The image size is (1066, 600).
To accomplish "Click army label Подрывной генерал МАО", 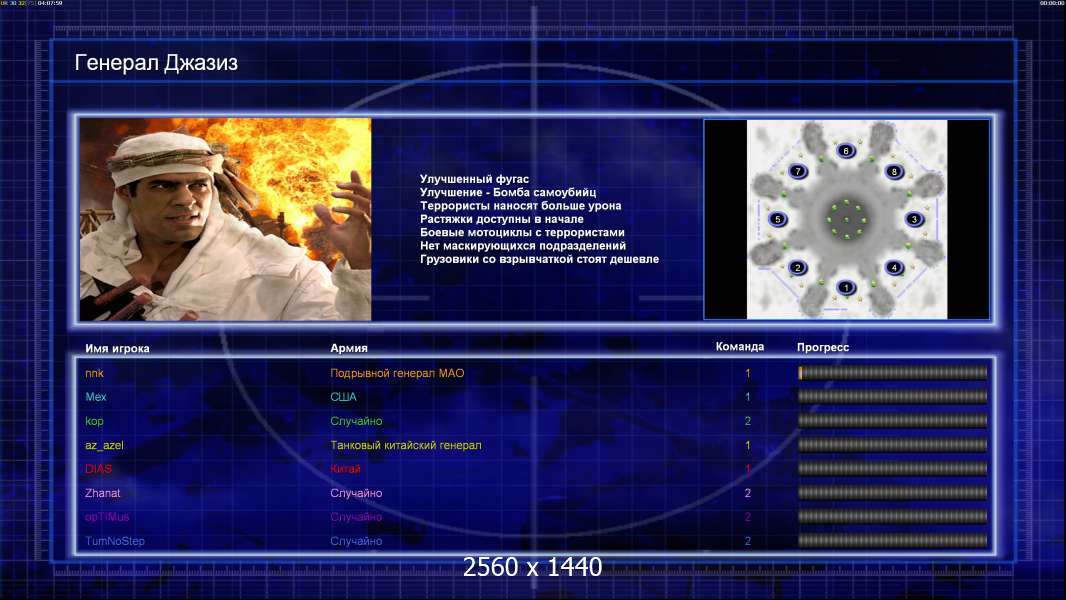I will (397, 373).
